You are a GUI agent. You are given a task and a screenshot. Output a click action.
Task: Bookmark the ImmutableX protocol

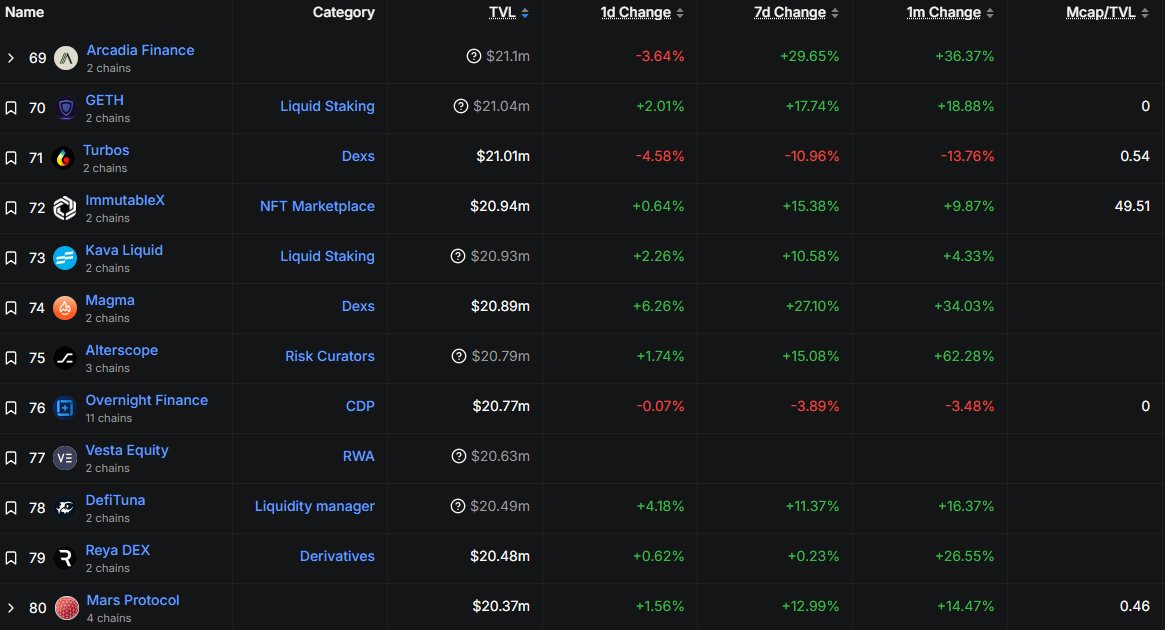[11, 208]
